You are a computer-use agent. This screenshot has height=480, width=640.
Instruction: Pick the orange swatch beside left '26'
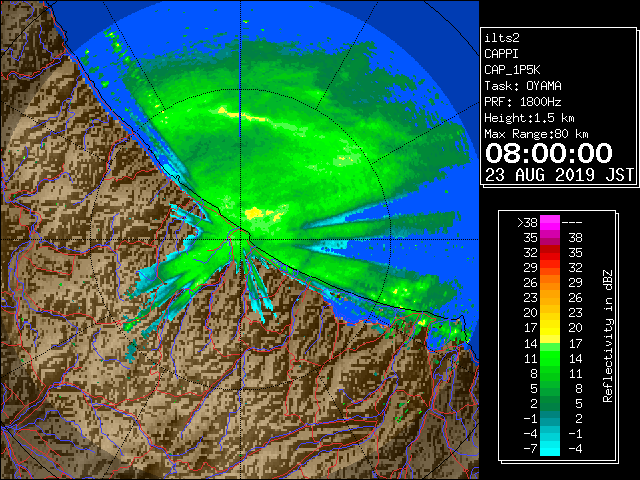pyautogui.click(x=550, y=283)
